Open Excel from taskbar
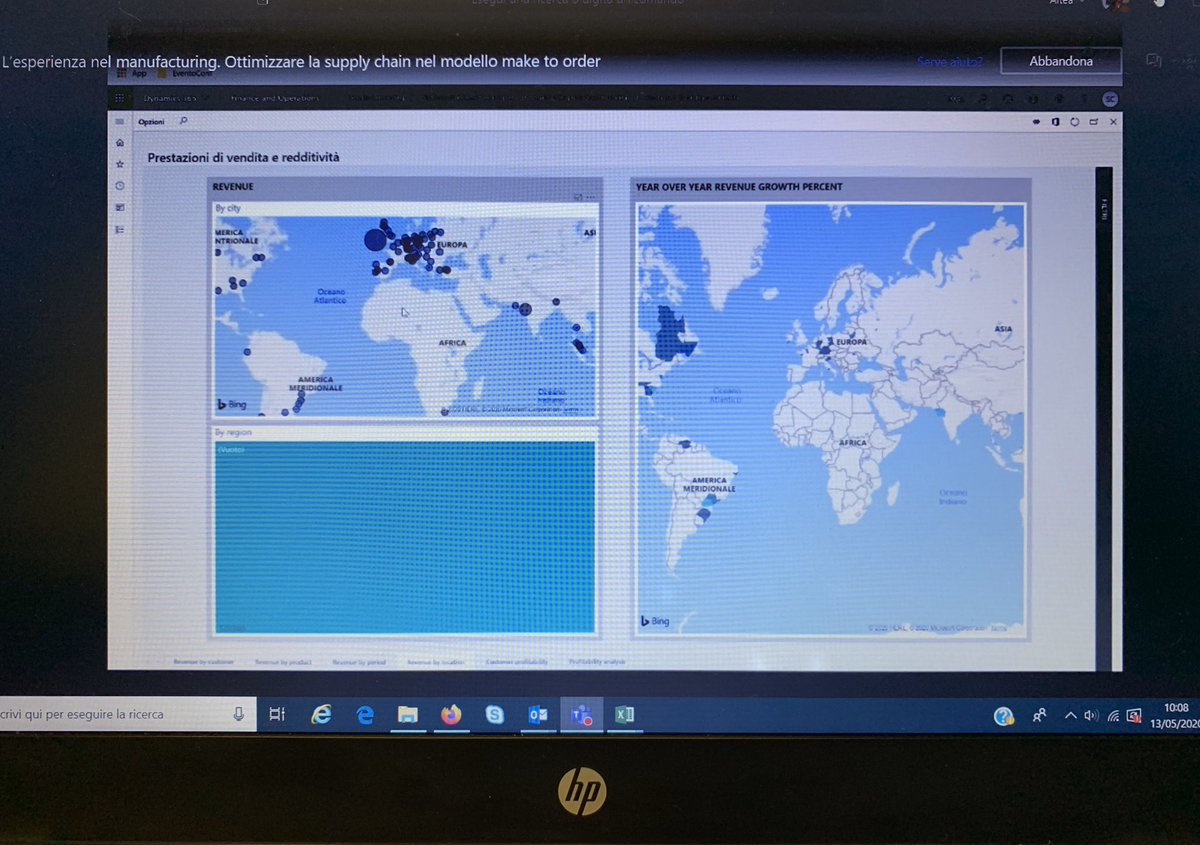The image size is (1200, 845). 624,714
